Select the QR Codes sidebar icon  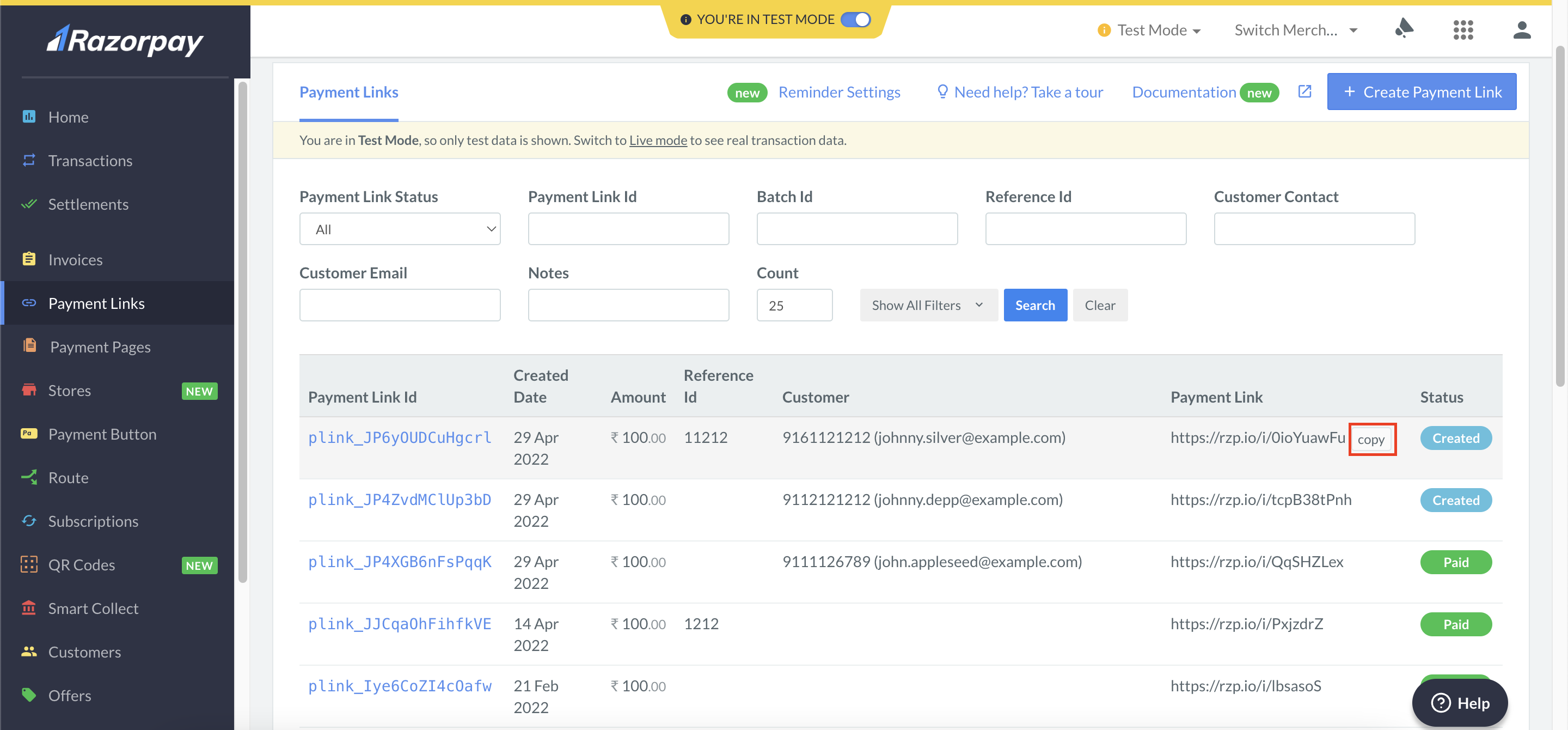[29, 564]
